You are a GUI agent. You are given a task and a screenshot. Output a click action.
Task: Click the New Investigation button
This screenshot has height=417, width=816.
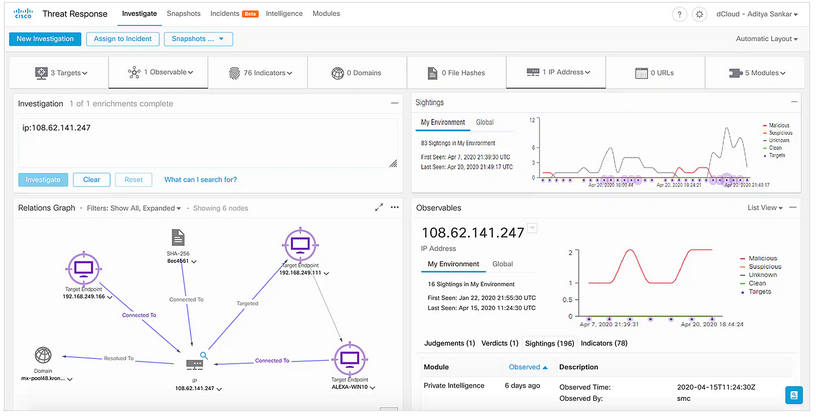pos(43,39)
